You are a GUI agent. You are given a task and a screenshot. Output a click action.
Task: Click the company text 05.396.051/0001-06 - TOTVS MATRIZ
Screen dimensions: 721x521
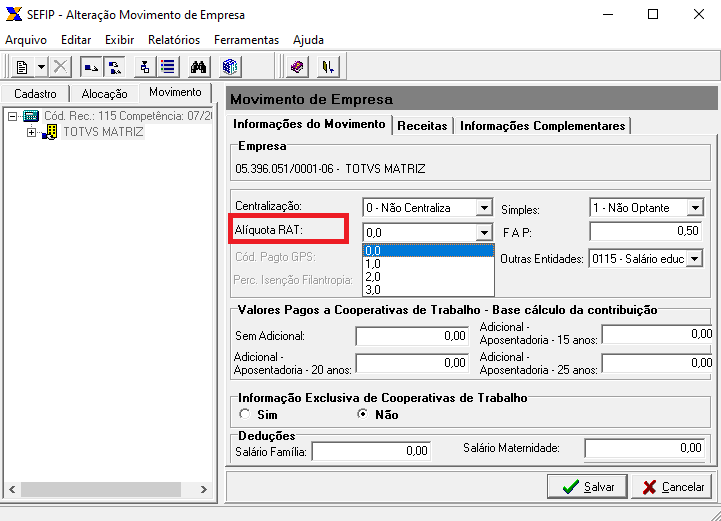[330, 169]
